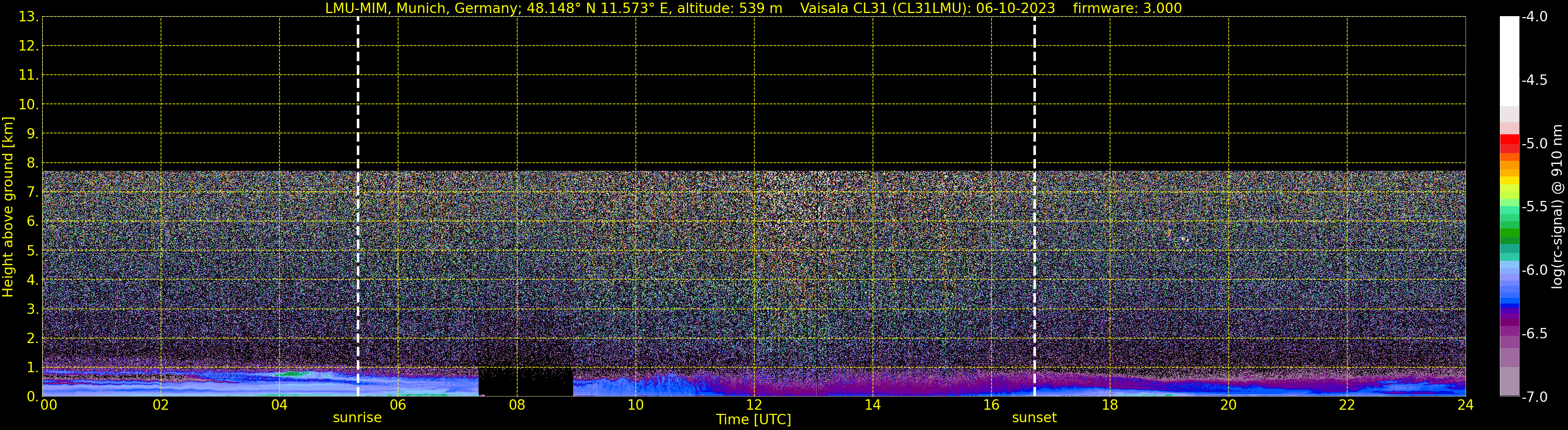
Task: Click the 18 time tick label
Action: pos(1110,405)
